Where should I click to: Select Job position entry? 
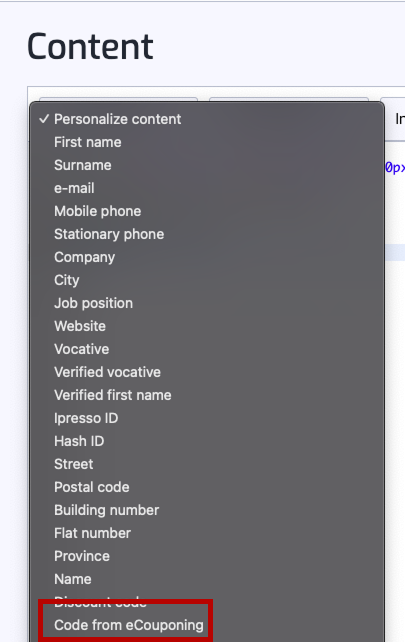(207, 303)
